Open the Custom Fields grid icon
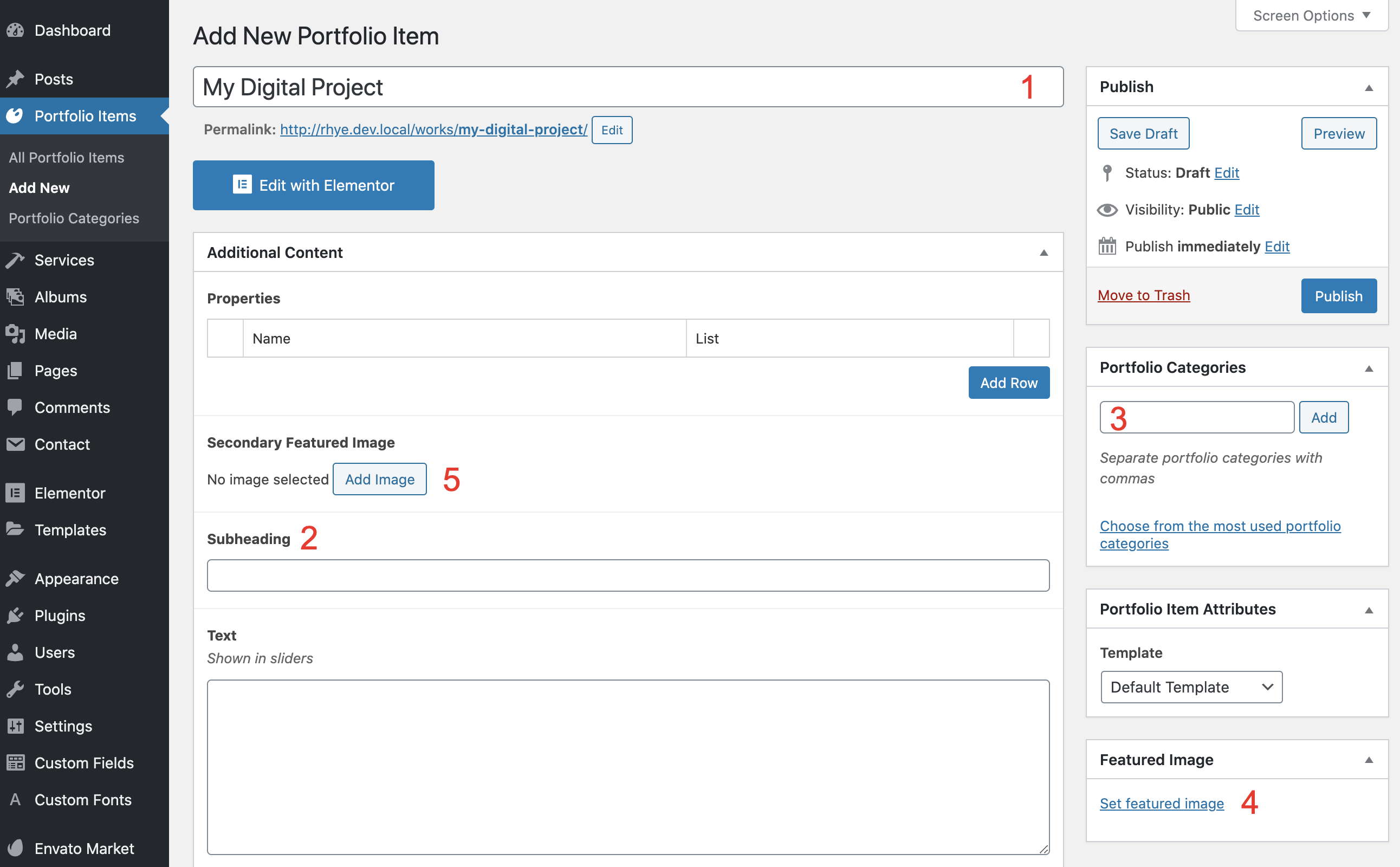The width and height of the screenshot is (1400, 867). [16, 762]
